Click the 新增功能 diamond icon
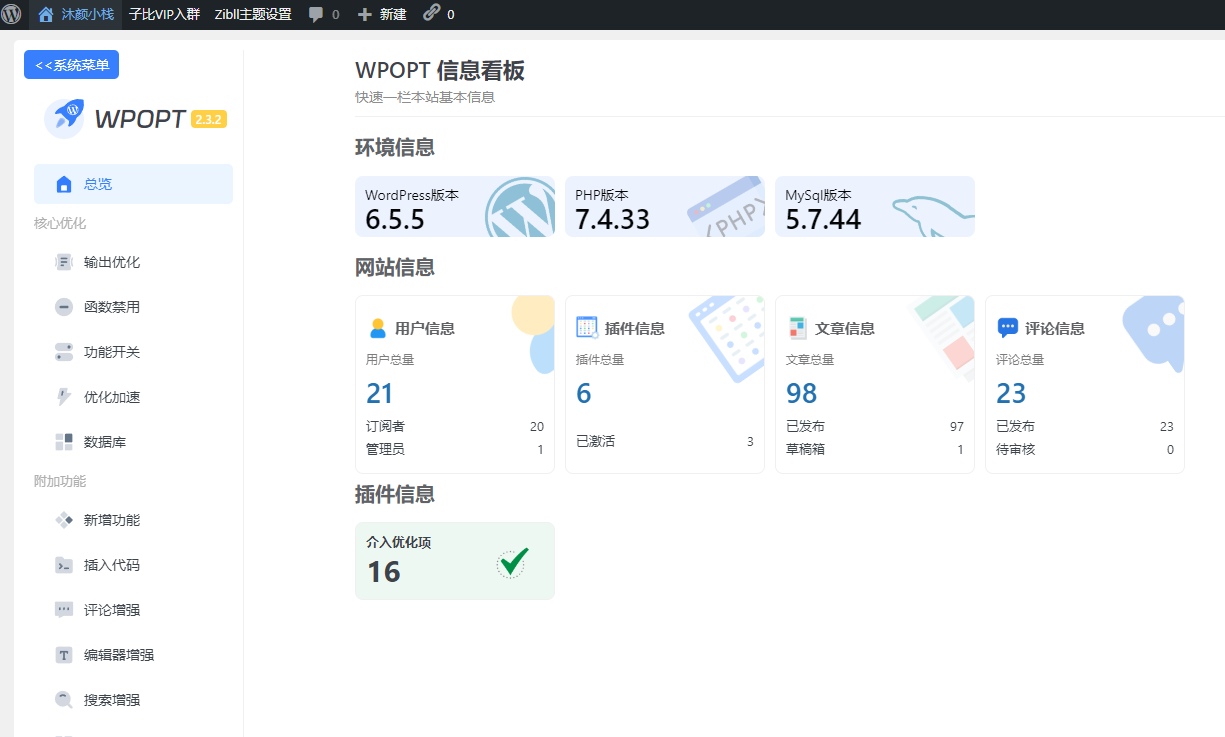1225x737 pixels. coord(65,520)
